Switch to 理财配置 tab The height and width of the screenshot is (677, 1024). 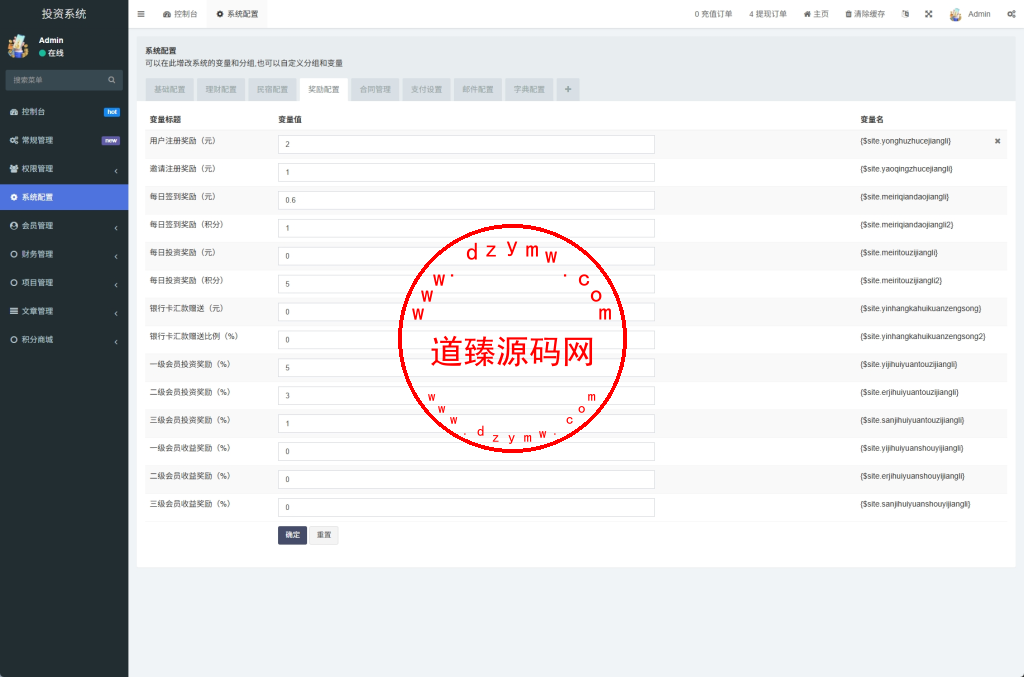(221, 89)
